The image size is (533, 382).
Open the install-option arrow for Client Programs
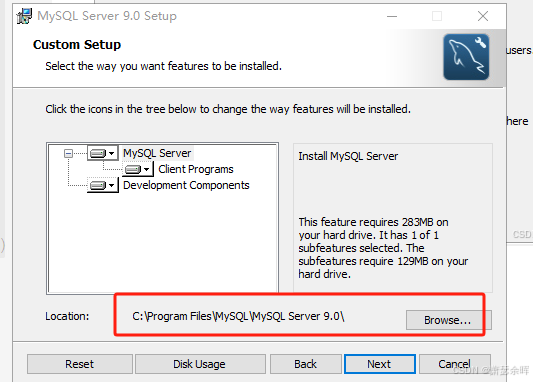pyautogui.click(x=147, y=169)
